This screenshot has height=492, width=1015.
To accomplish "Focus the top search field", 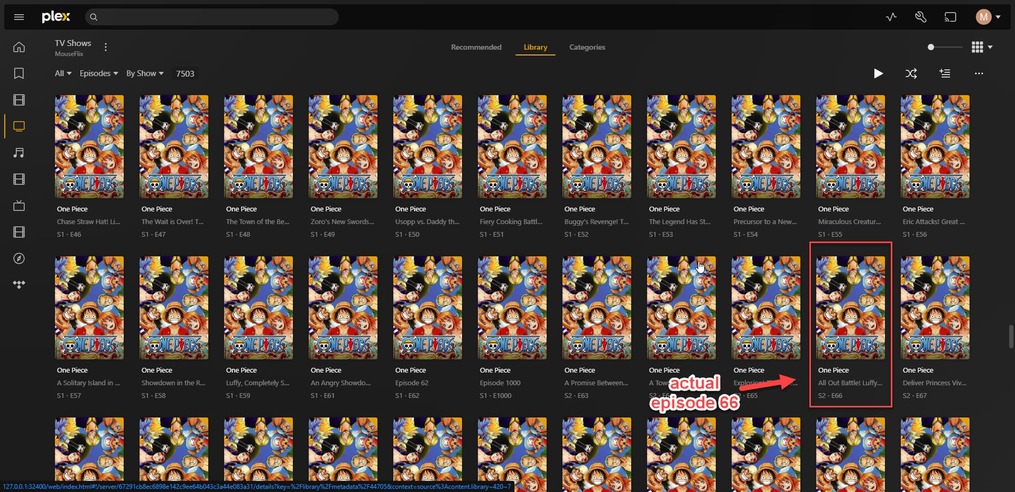I will [212, 17].
